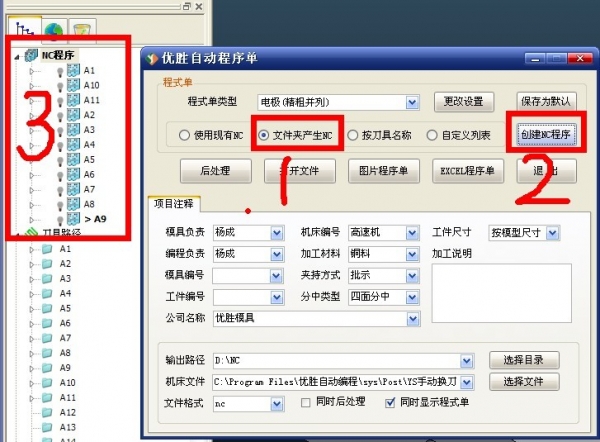Open 机床编号 dropdown
Image resolution: width=600 pixels, height=442 pixels.
click(x=412, y=233)
